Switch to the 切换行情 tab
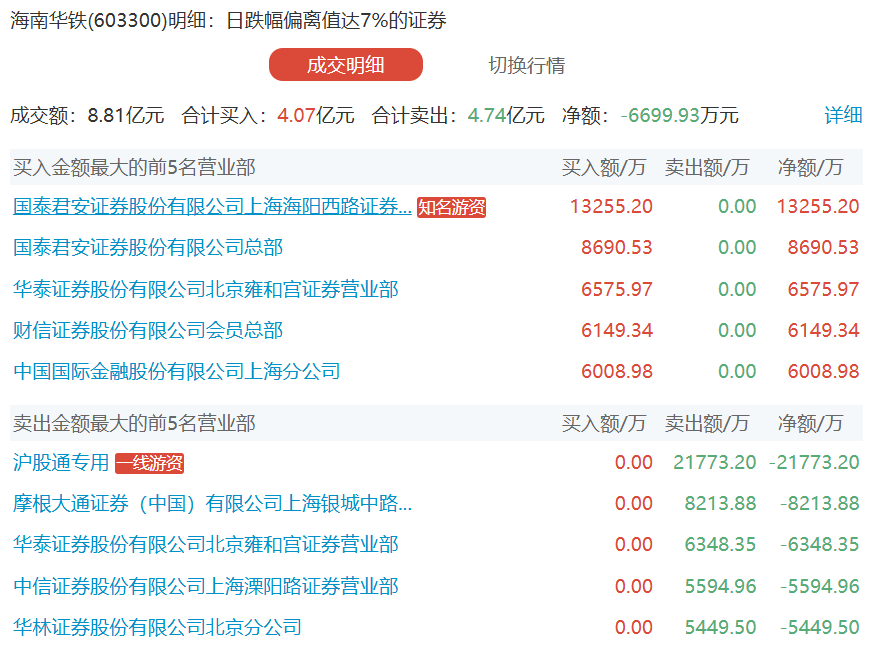The width and height of the screenshot is (879, 656). pos(526,65)
